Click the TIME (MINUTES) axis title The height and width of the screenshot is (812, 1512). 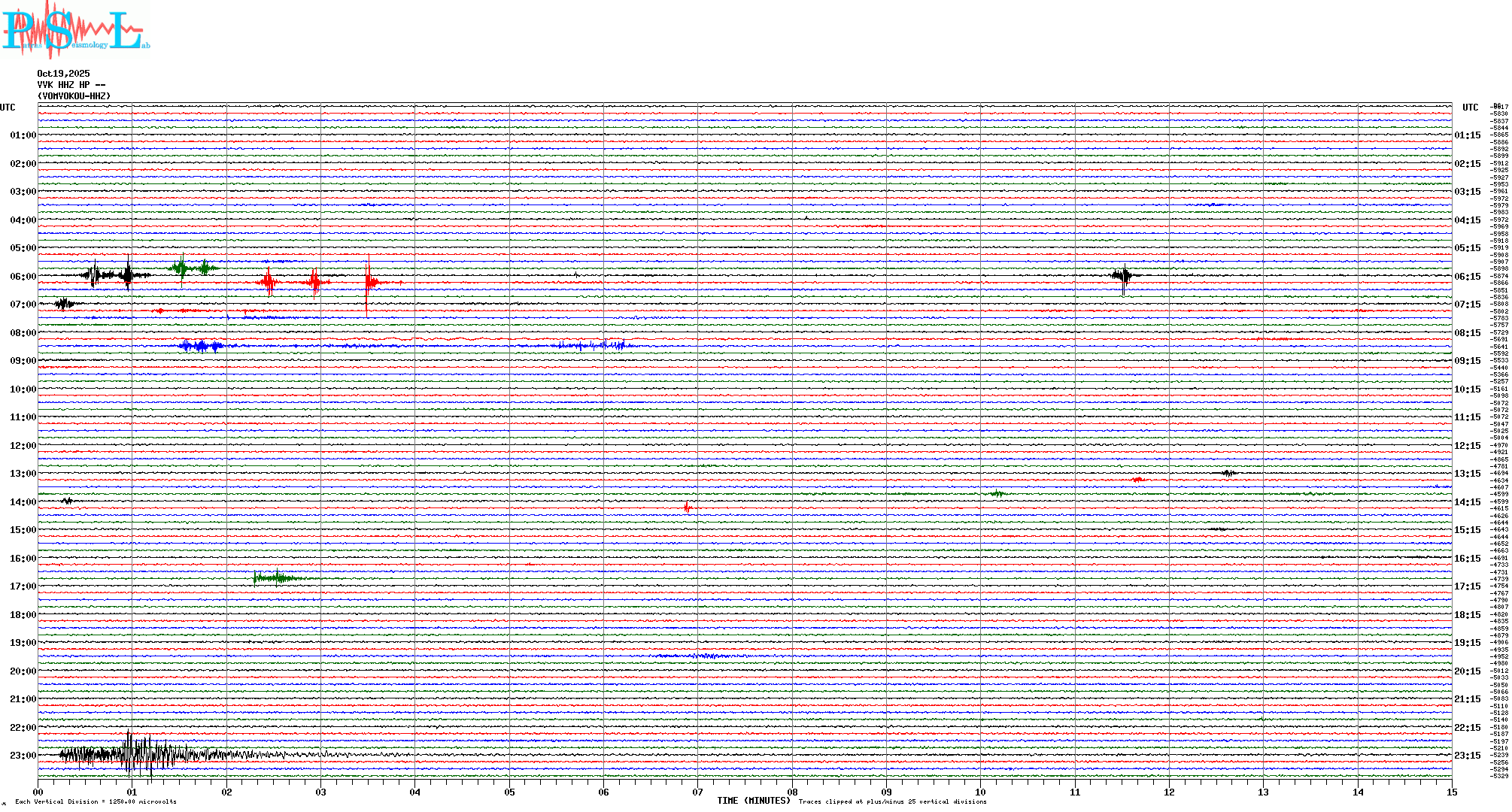[753, 801]
